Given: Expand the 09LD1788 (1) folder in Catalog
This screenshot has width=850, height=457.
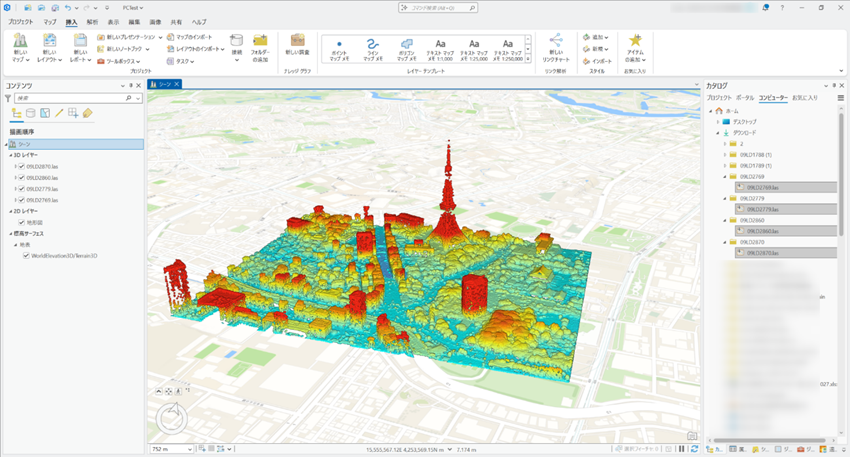Looking at the screenshot, I should [x=725, y=155].
